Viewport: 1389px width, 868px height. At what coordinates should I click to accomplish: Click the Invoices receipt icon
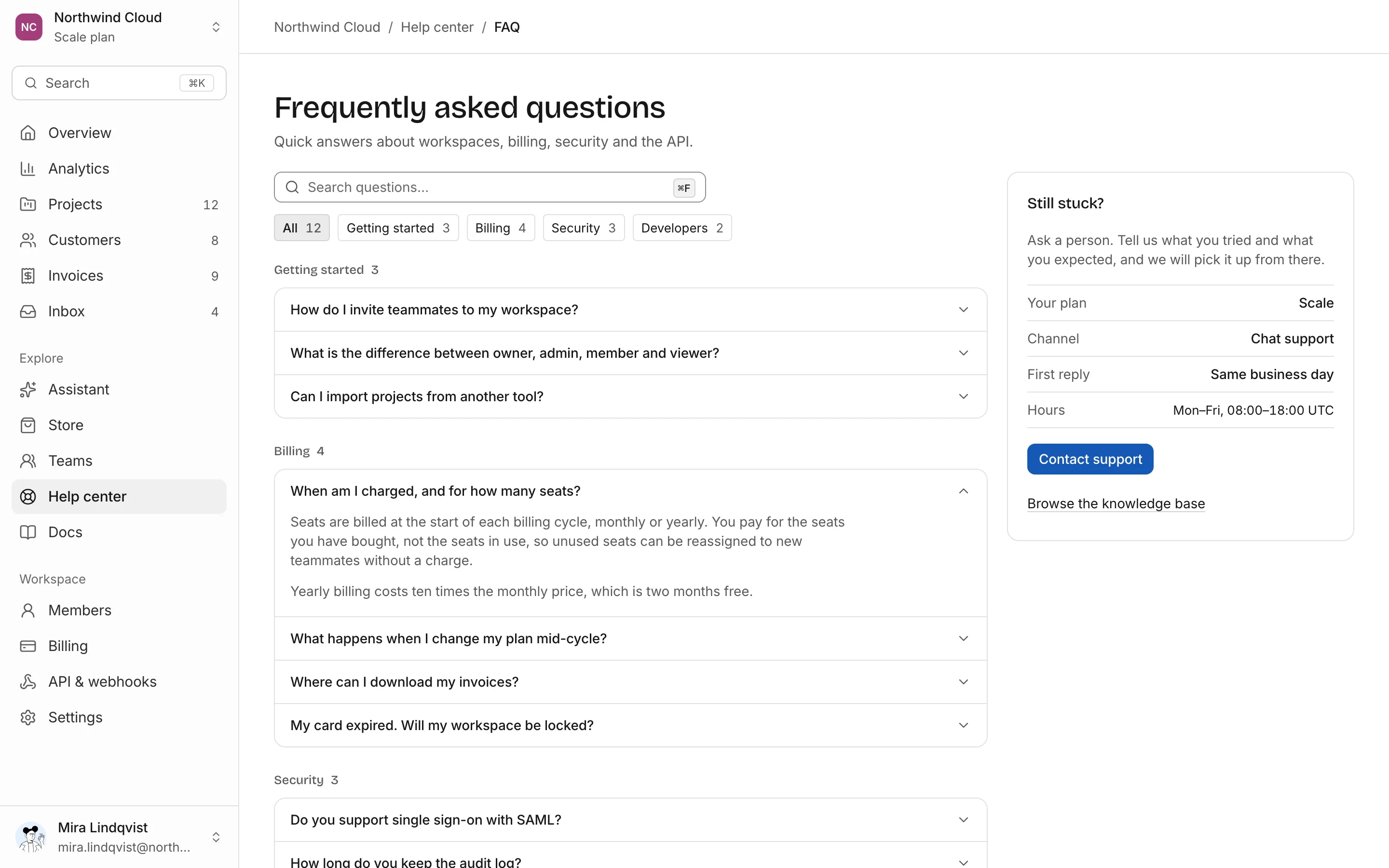(27, 275)
